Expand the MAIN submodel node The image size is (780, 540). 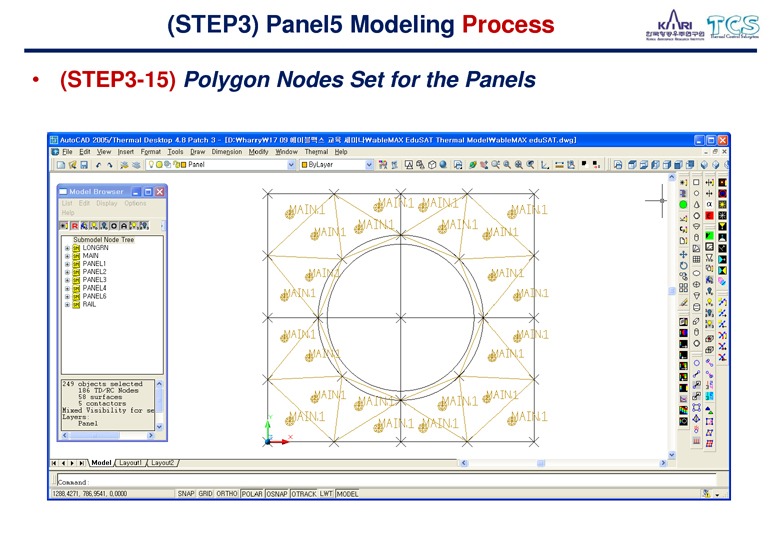[x=67, y=256]
